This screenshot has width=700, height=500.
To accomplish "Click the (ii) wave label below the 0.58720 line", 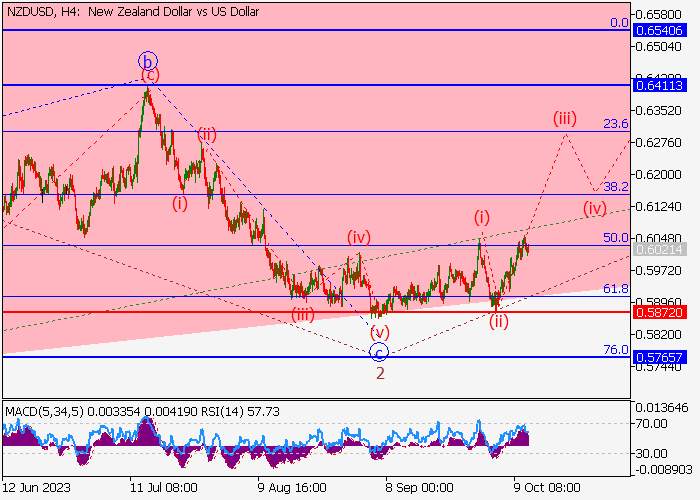I will click(x=499, y=321).
